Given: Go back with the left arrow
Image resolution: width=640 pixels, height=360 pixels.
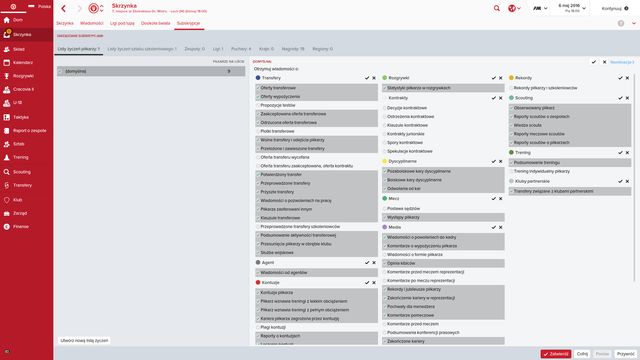Looking at the screenshot, I should 64,8.
